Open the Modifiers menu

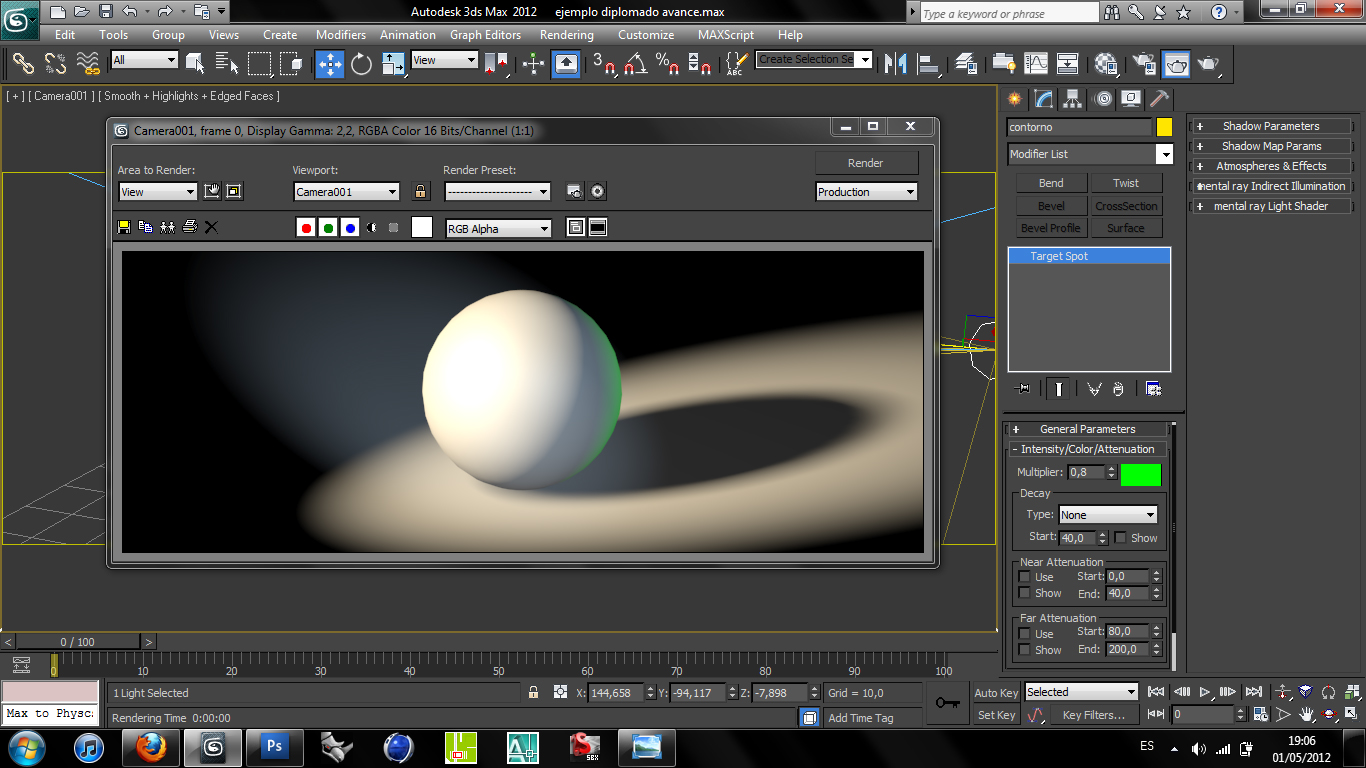341,35
